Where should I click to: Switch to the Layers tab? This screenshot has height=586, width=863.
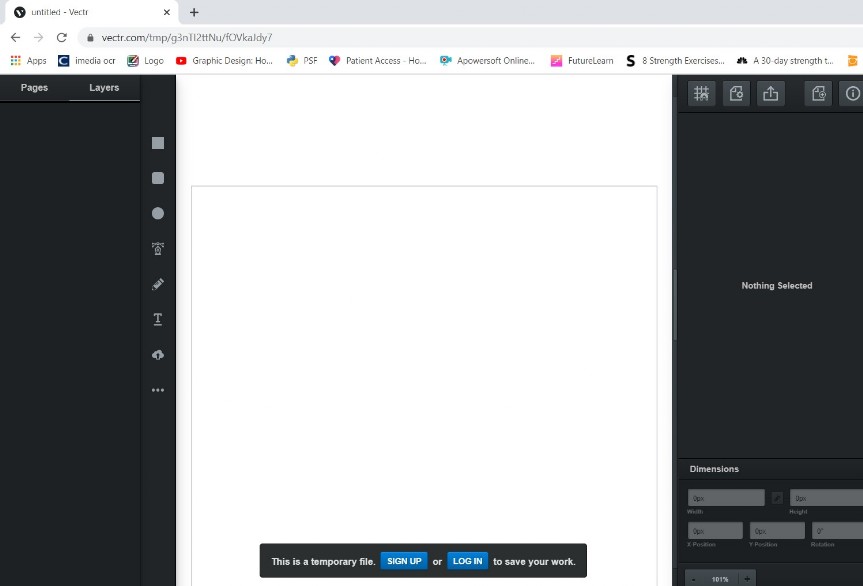104,88
